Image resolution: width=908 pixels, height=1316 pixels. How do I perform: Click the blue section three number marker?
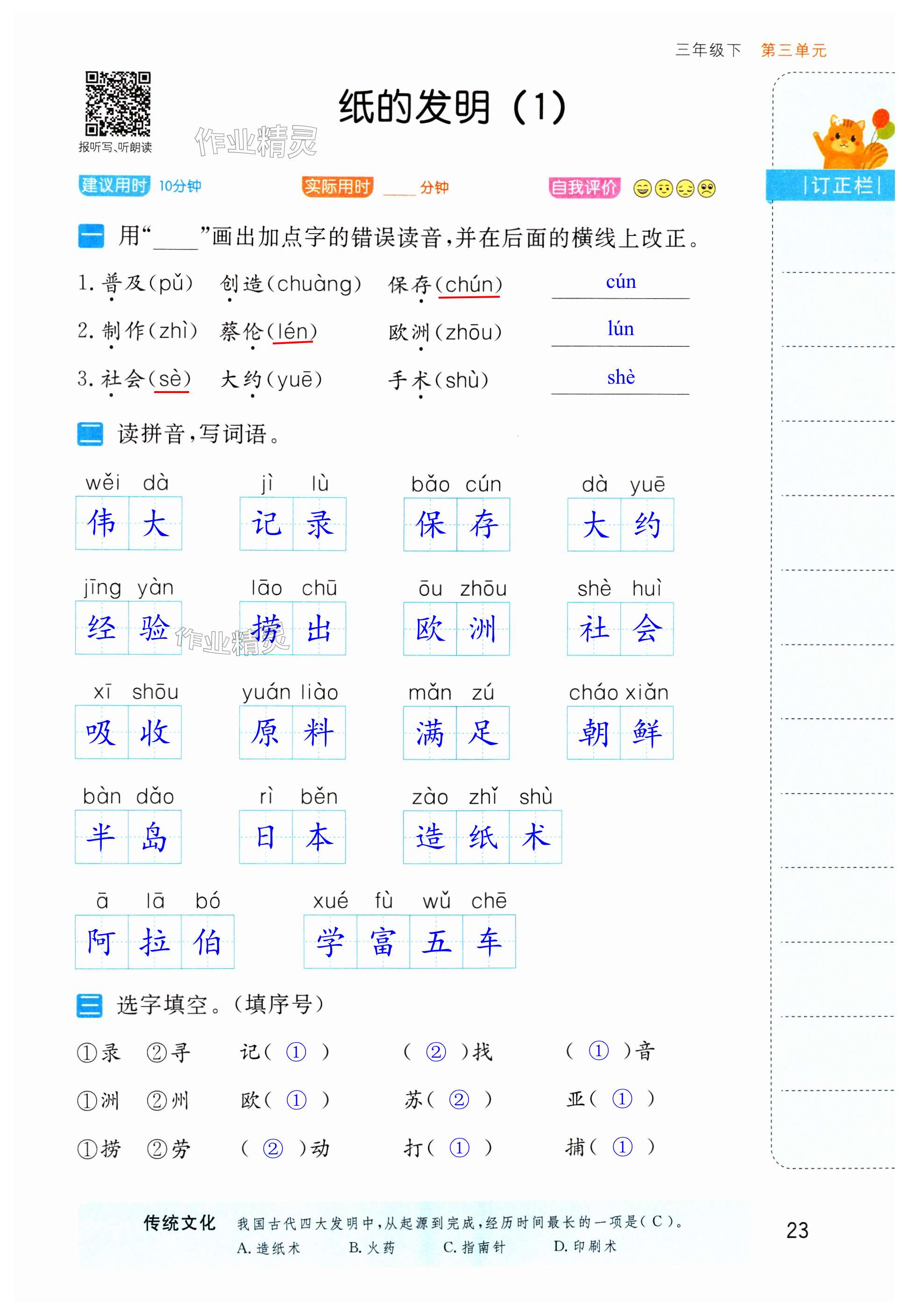pos(90,1006)
